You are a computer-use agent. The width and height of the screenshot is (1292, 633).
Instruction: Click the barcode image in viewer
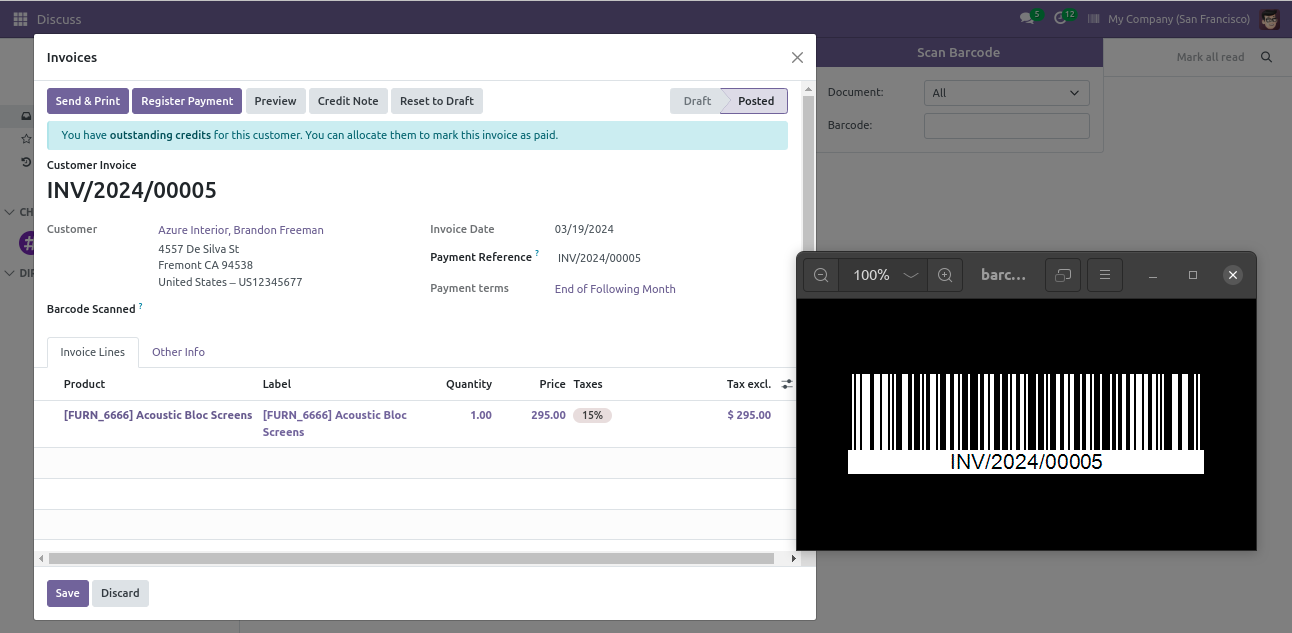pyautogui.click(x=1026, y=423)
